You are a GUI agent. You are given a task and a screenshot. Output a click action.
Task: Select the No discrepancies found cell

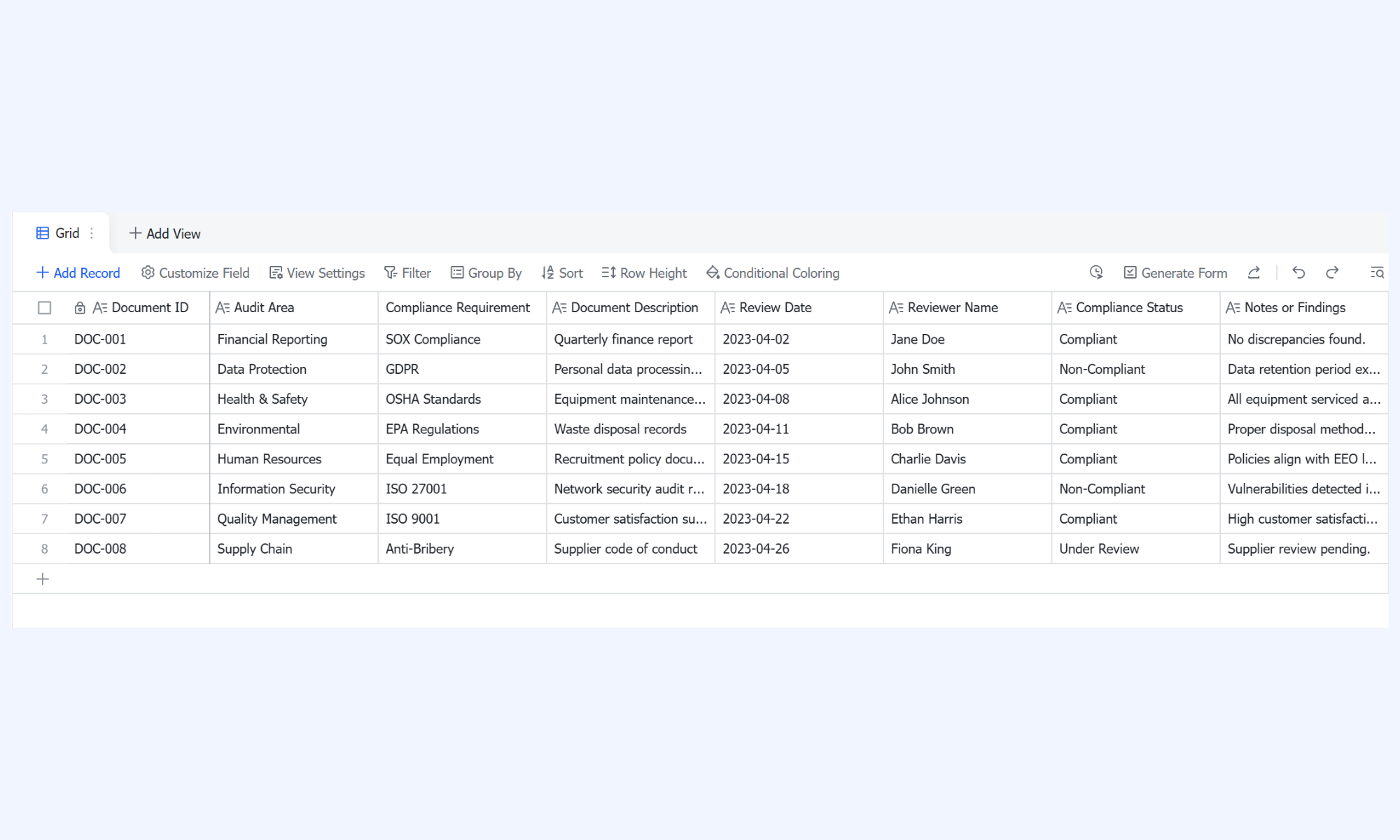[x=1304, y=339]
